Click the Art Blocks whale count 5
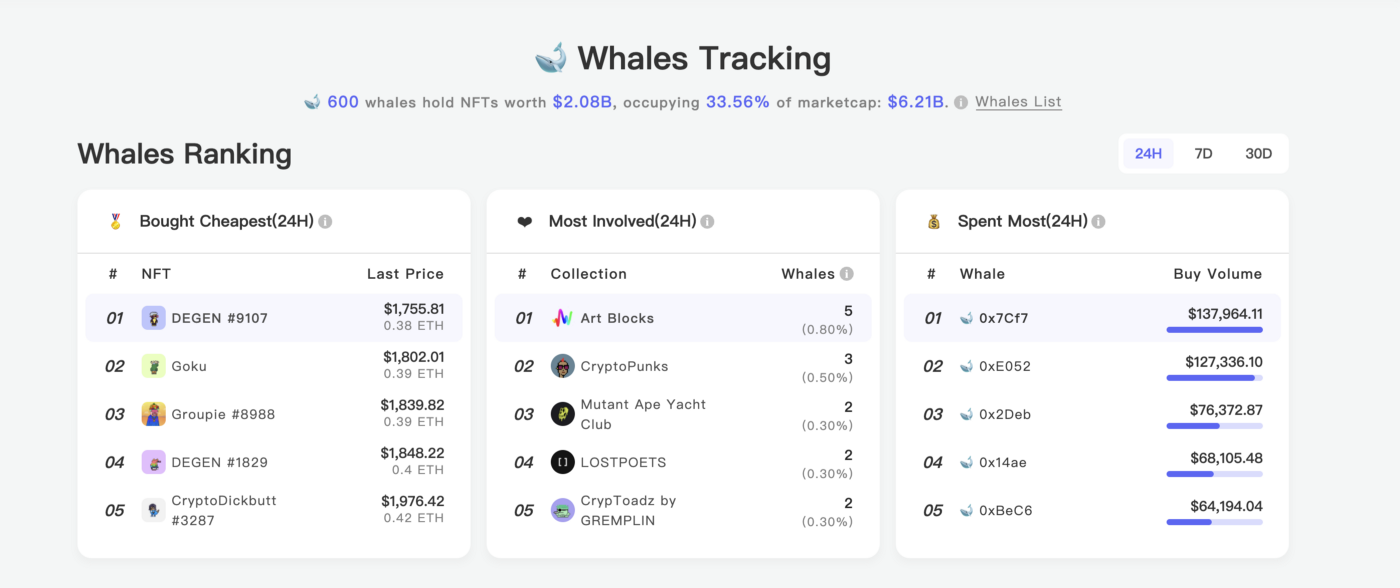The height and width of the screenshot is (588, 1400). pyautogui.click(x=848, y=311)
